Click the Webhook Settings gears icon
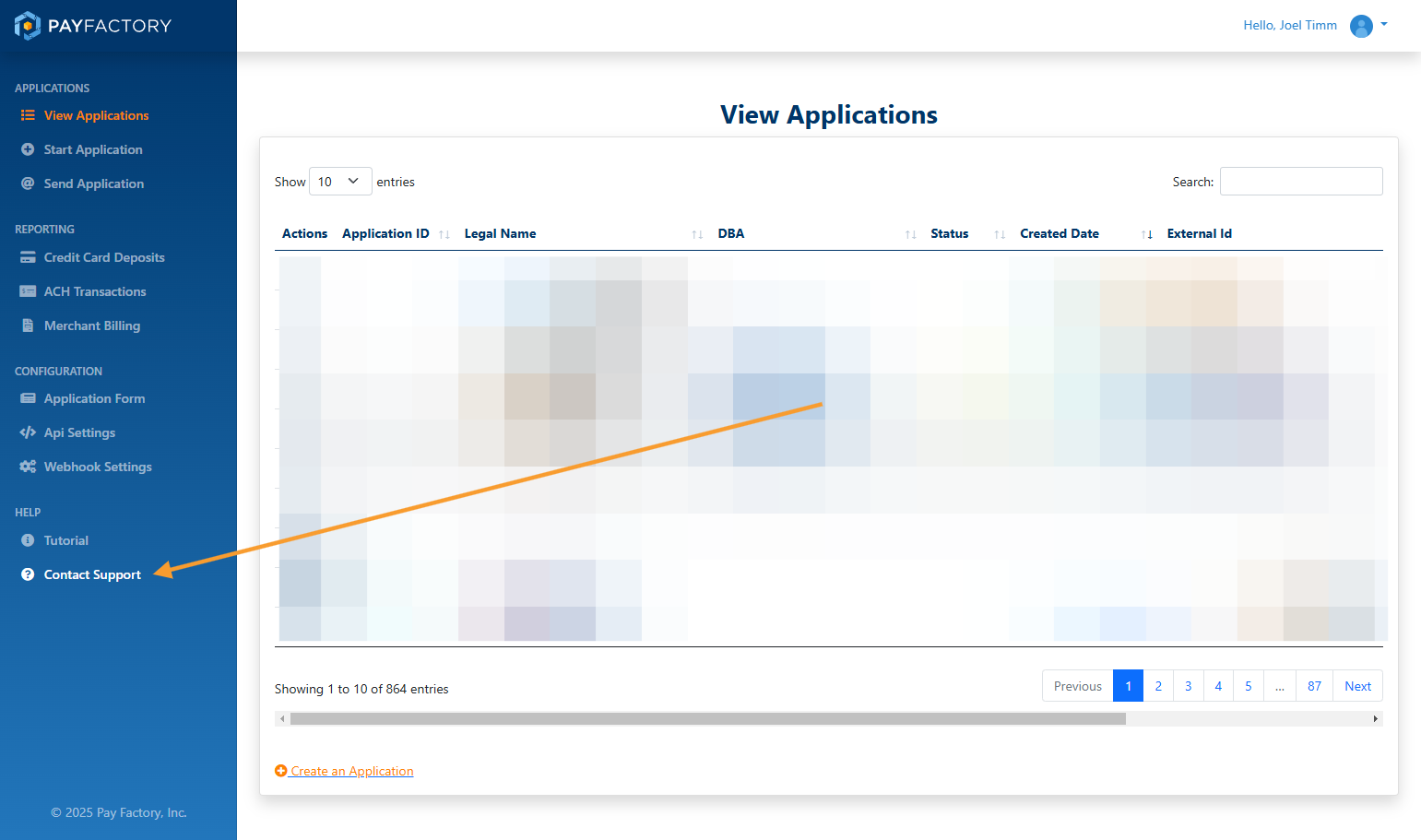This screenshot has height=840, width=1421. pyautogui.click(x=28, y=467)
